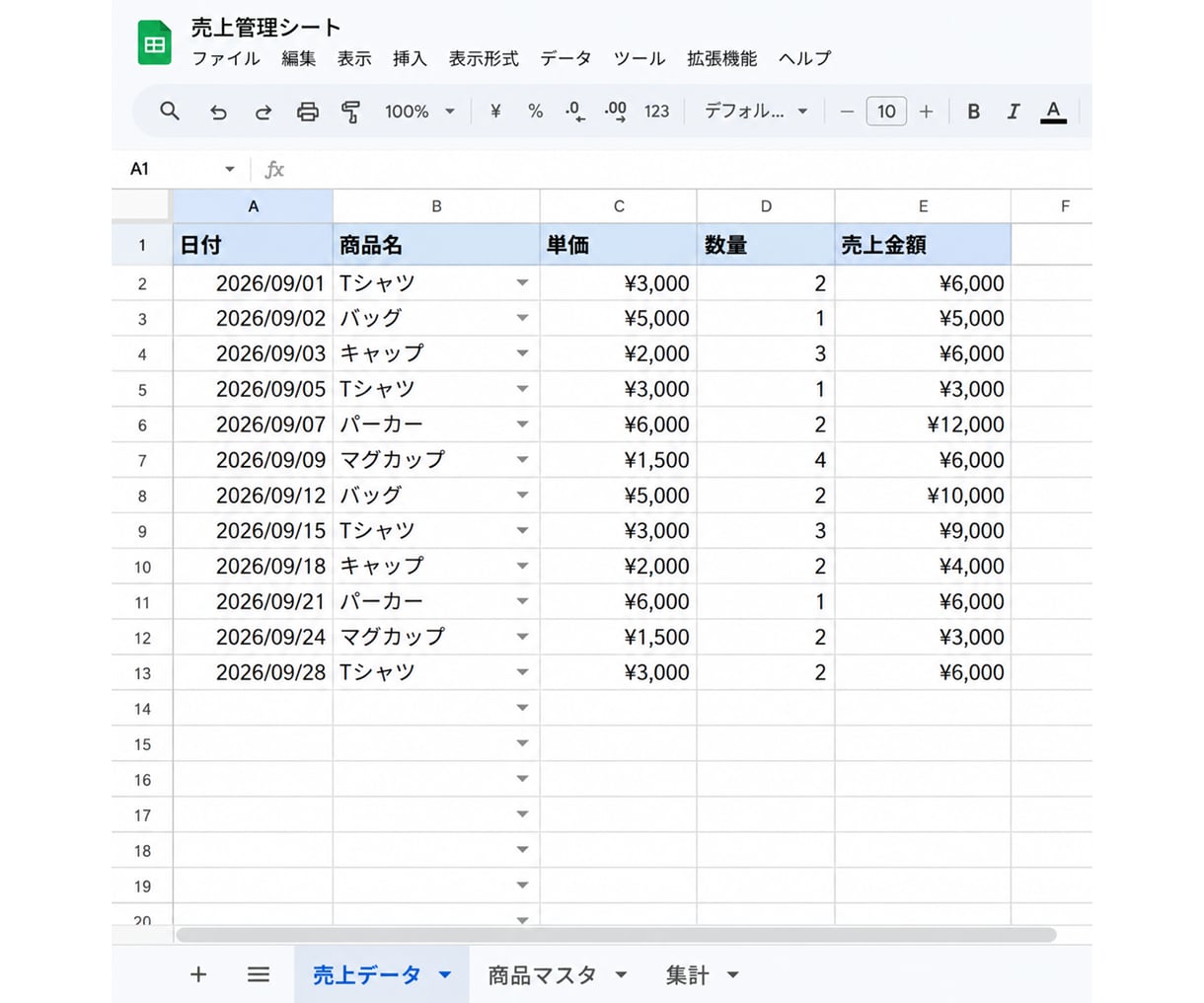This screenshot has height=1003, width=1204.
Task: Open the データ menu
Action: click(565, 58)
